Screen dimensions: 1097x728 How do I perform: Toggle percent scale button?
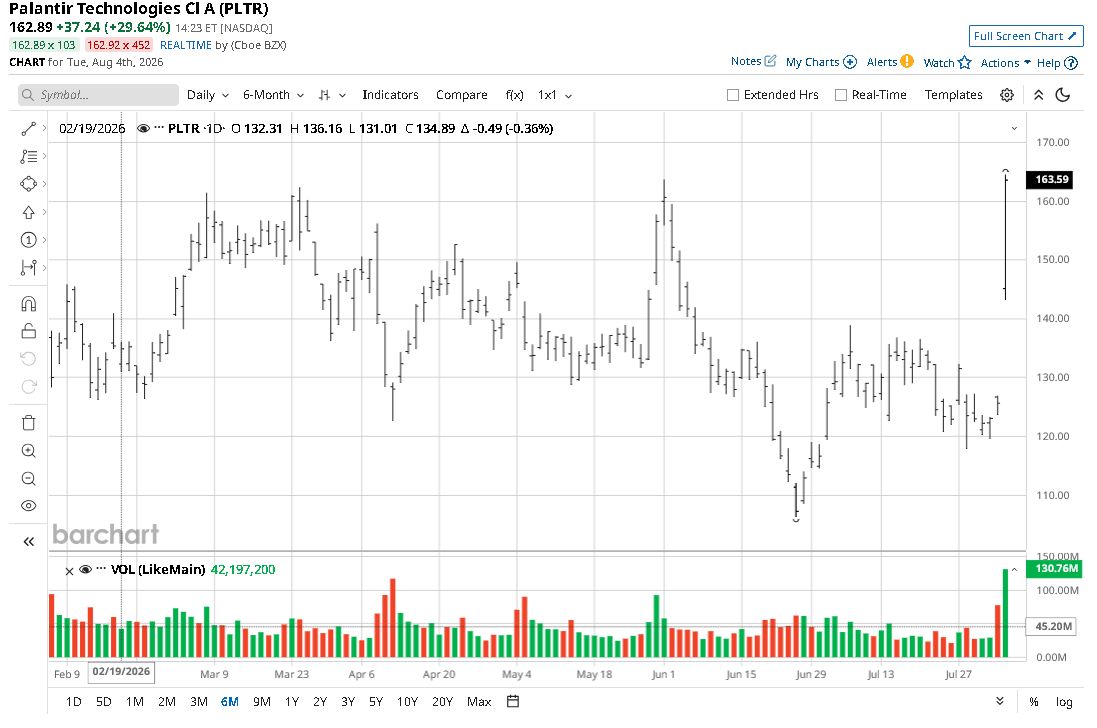pos(1033,701)
